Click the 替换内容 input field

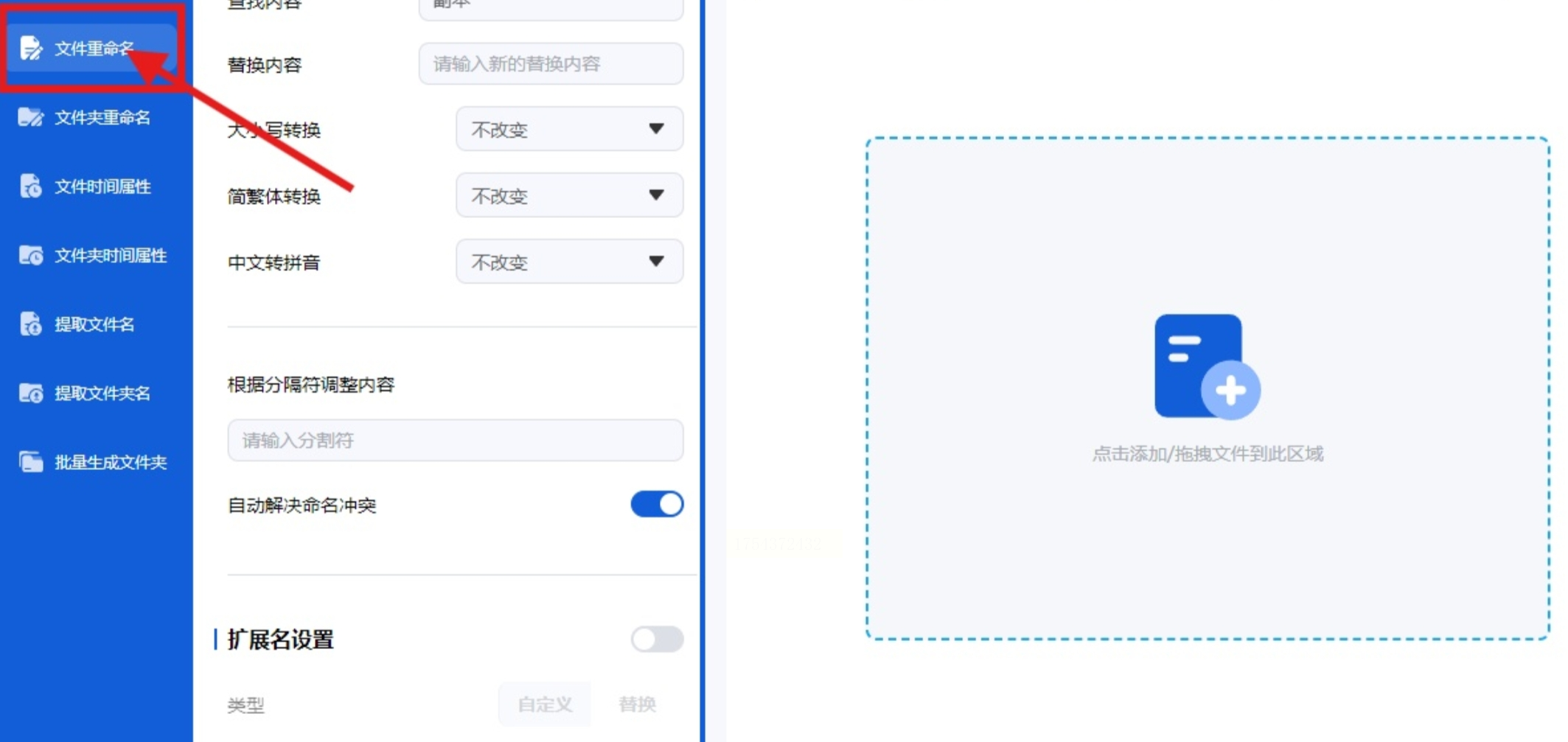[551, 64]
